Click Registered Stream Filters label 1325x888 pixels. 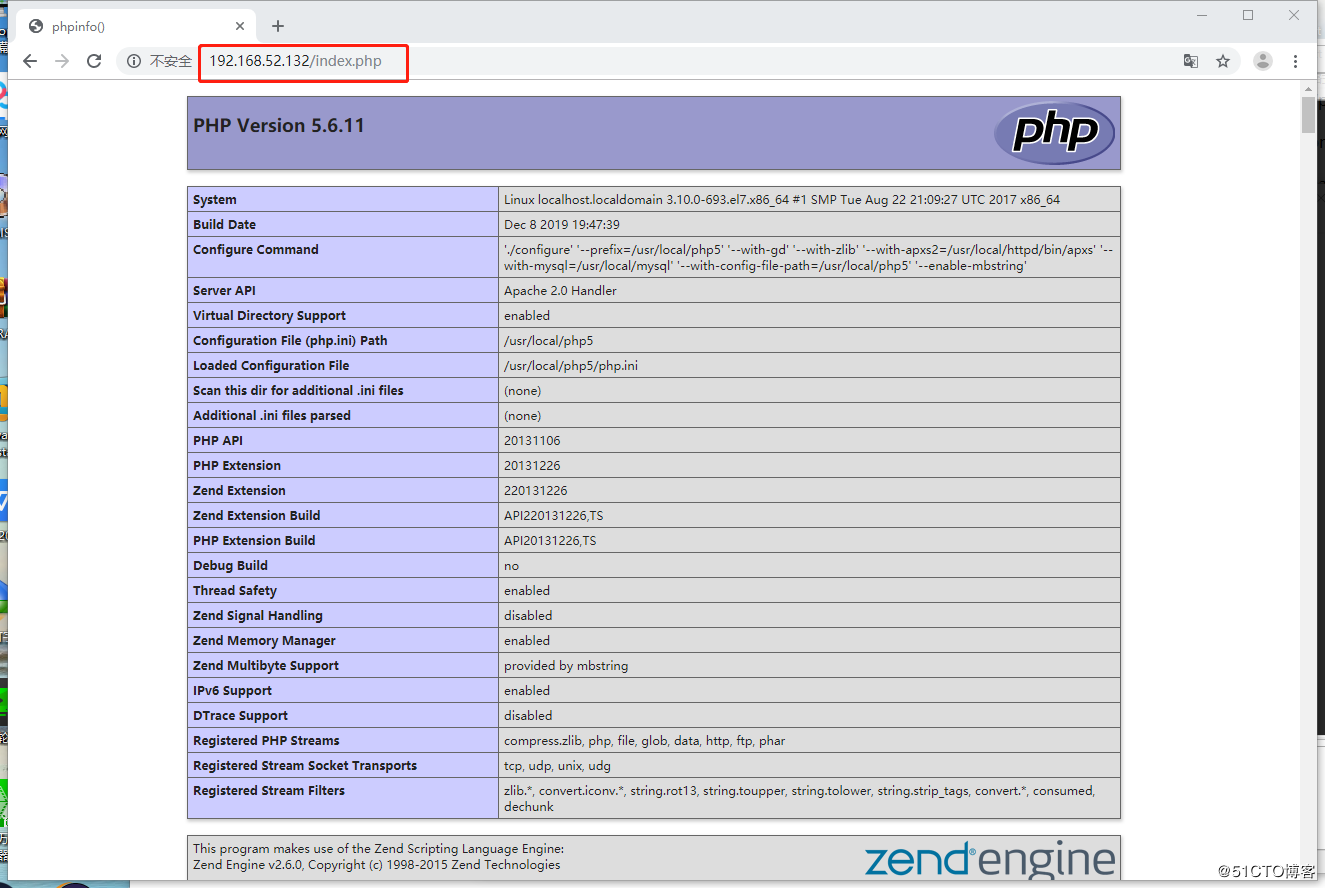coord(269,791)
